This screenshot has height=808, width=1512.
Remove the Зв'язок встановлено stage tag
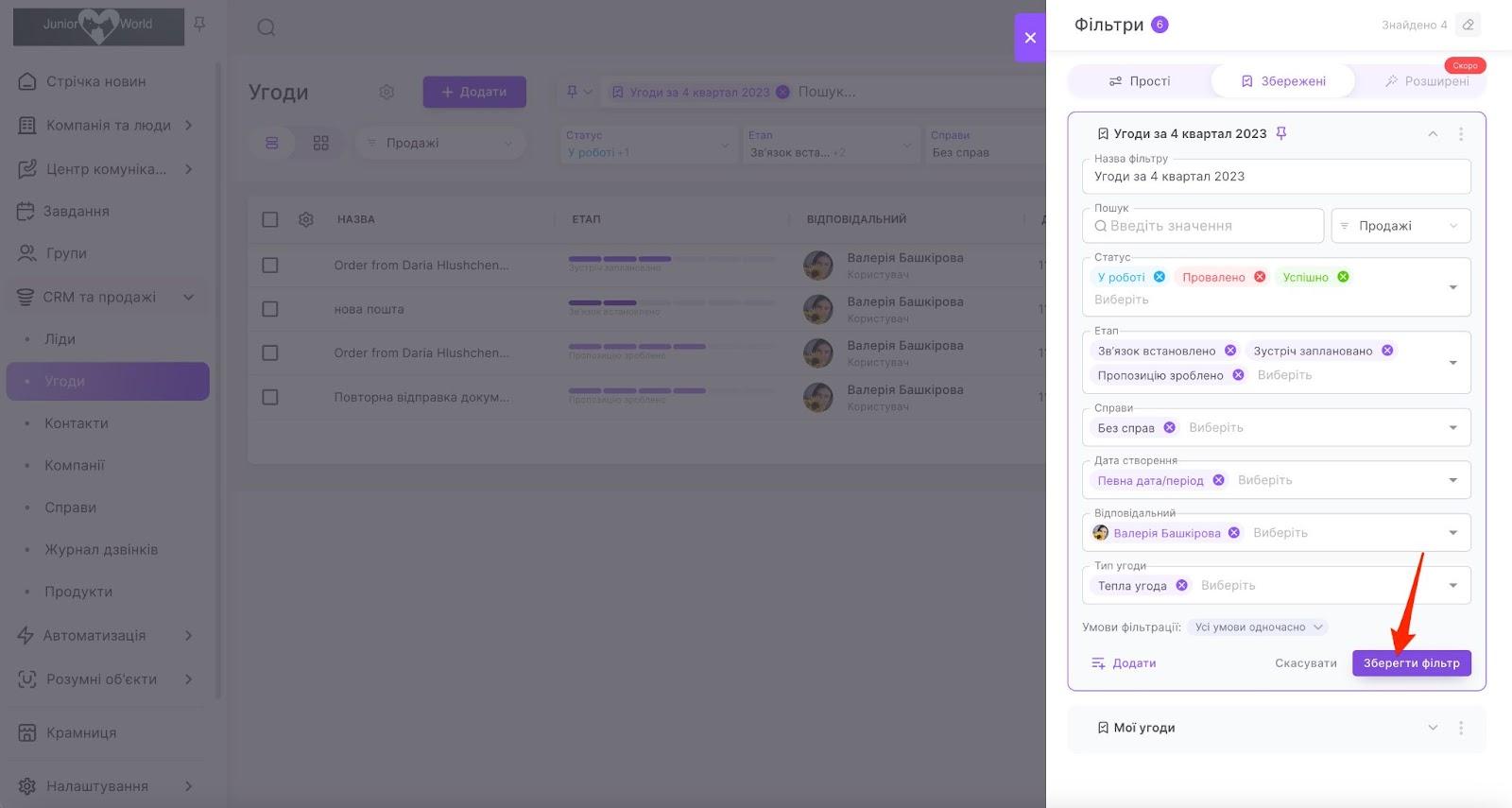point(1230,351)
